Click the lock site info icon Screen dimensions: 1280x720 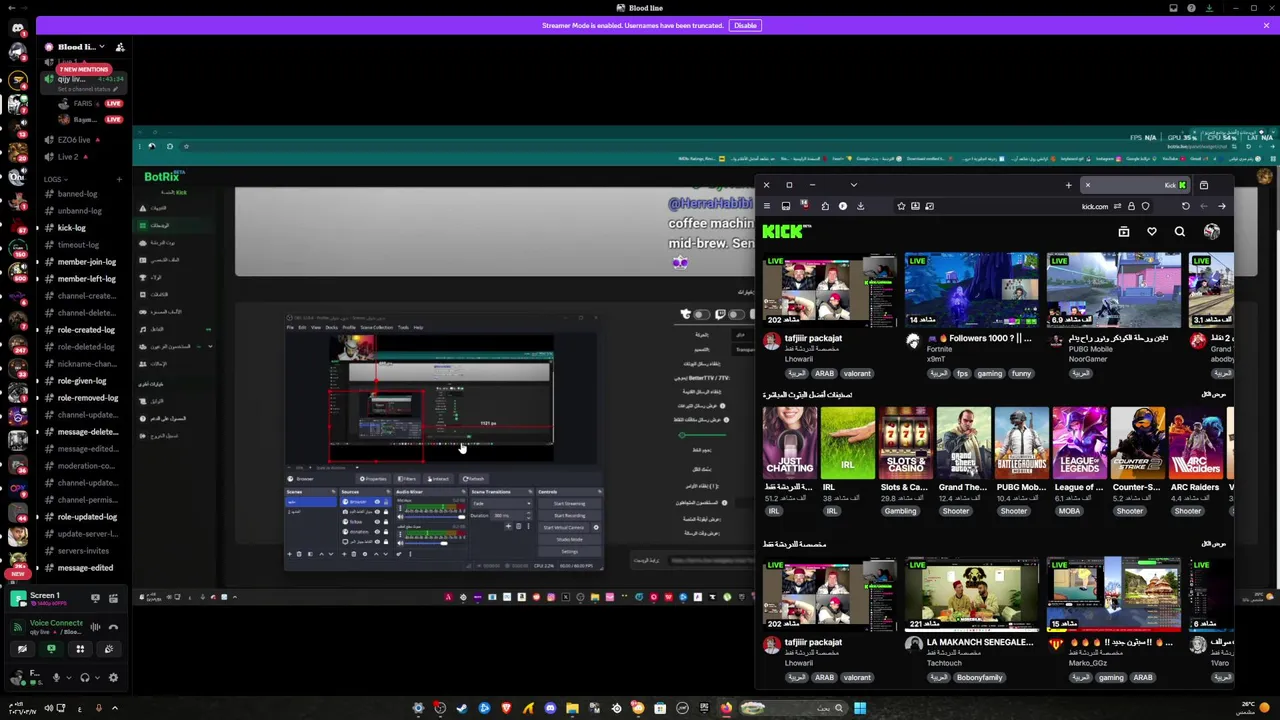(x=1131, y=206)
